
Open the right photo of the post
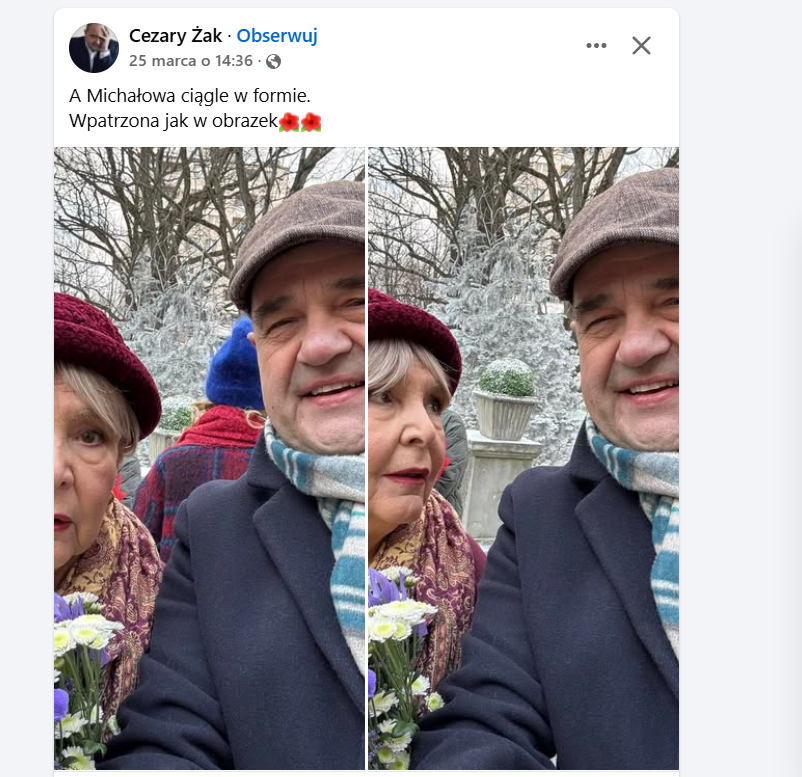[x=523, y=458]
